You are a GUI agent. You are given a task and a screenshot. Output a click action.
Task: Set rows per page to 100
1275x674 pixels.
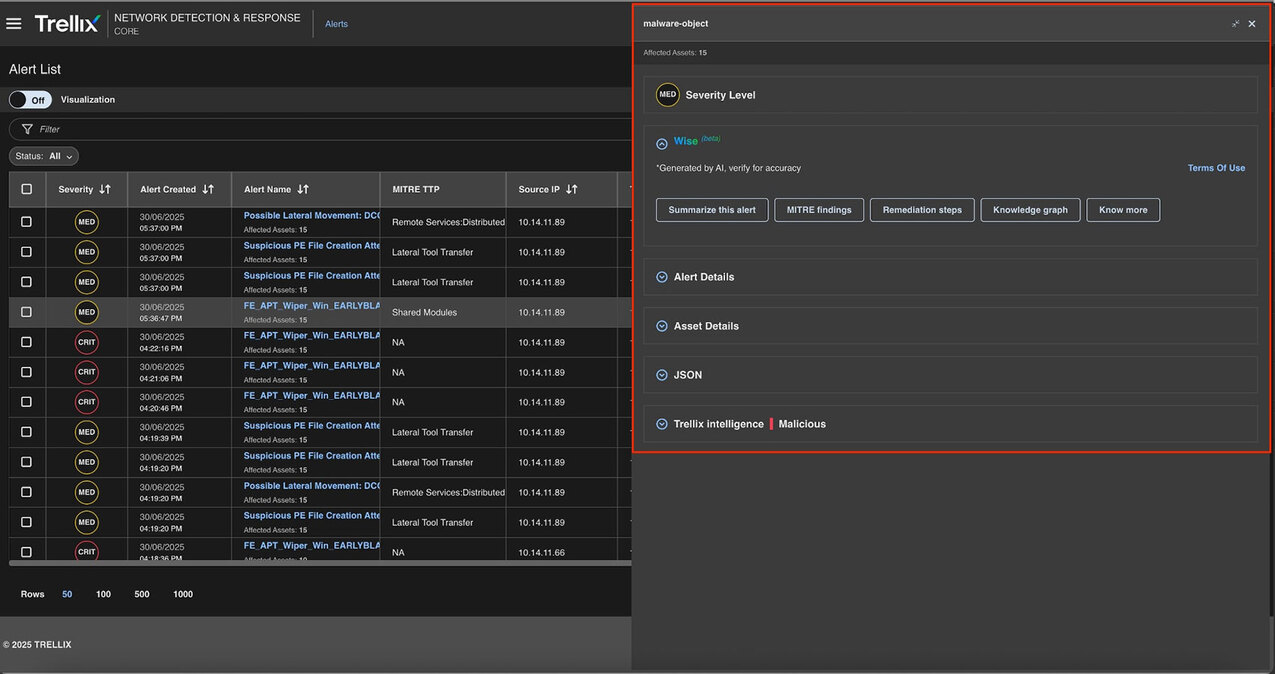click(103, 594)
